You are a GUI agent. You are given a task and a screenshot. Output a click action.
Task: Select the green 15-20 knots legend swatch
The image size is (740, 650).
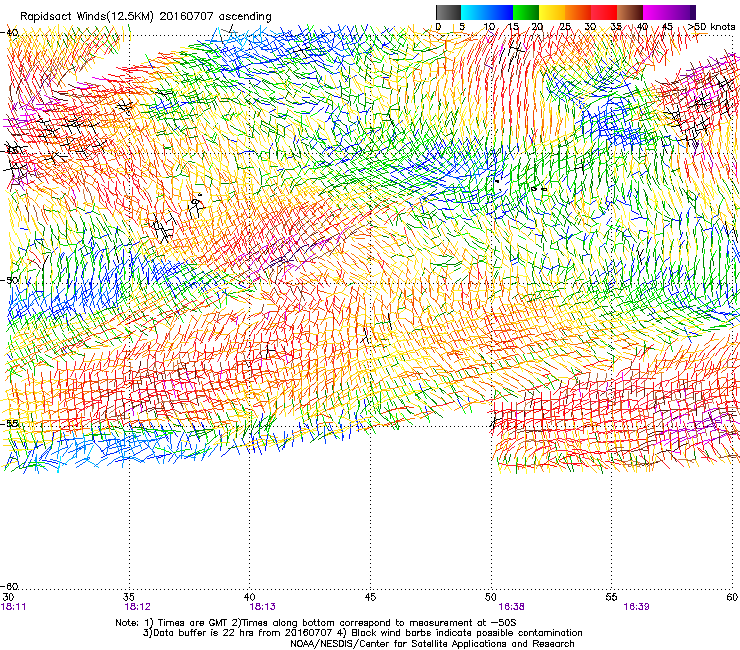click(x=526, y=12)
